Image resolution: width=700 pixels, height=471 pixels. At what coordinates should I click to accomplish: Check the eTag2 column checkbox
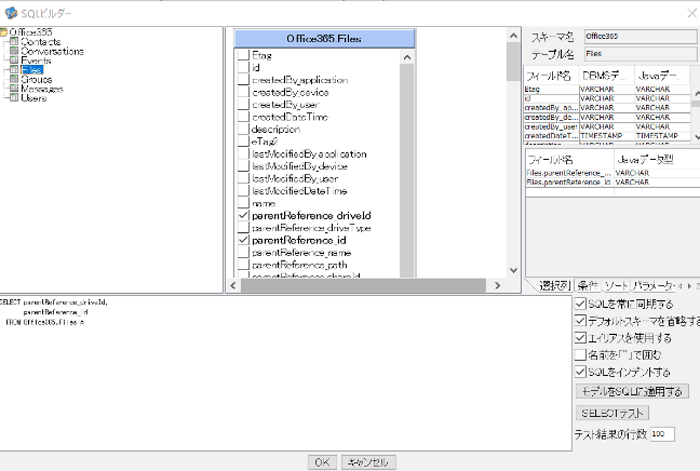click(243, 142)
